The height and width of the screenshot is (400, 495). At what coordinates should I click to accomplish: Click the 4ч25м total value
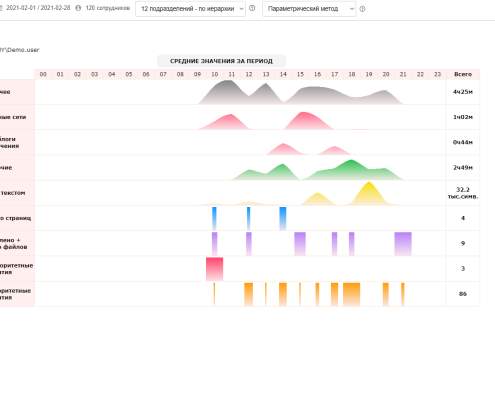click(463, 92)
